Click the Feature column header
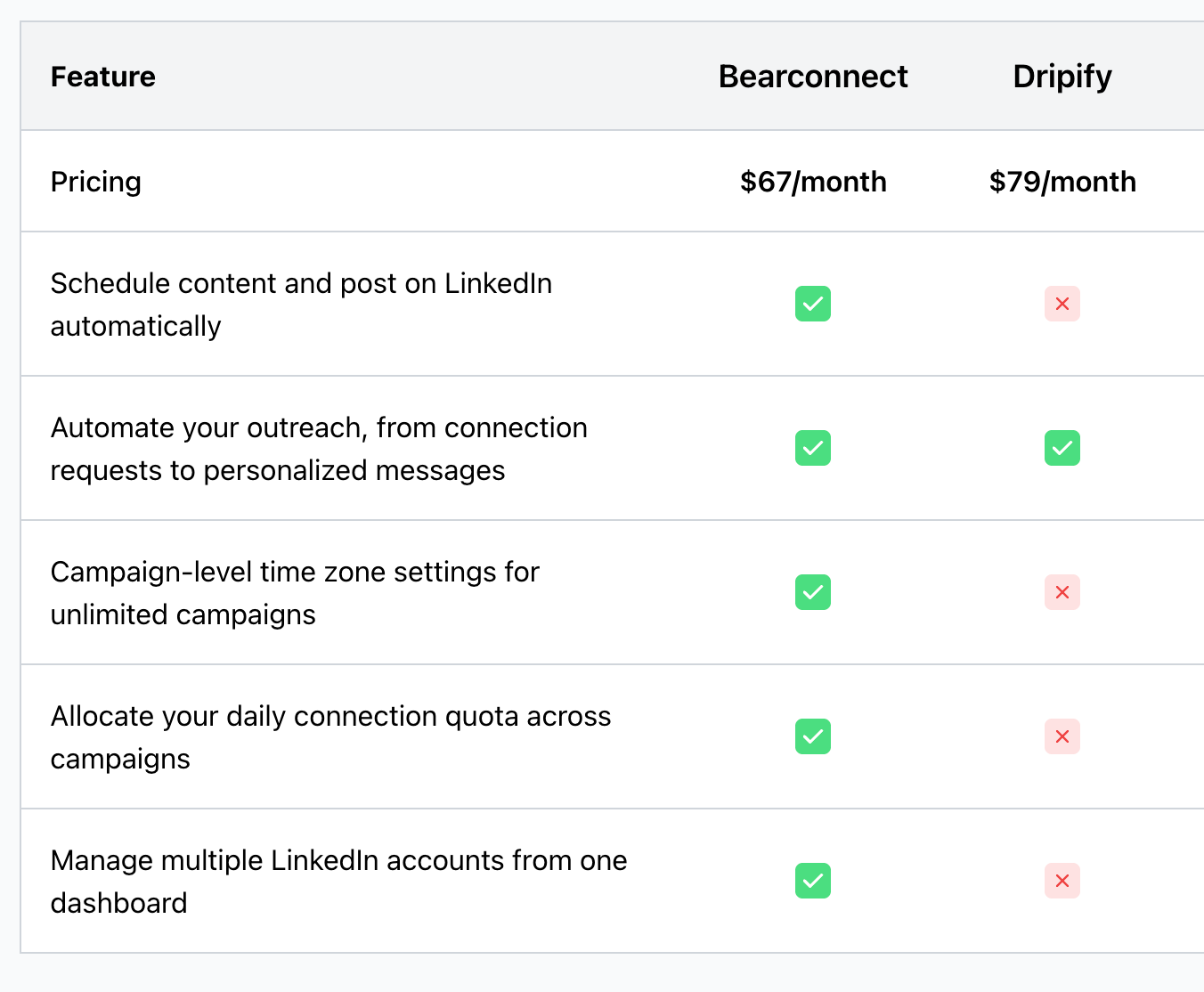 click(102, 77)
